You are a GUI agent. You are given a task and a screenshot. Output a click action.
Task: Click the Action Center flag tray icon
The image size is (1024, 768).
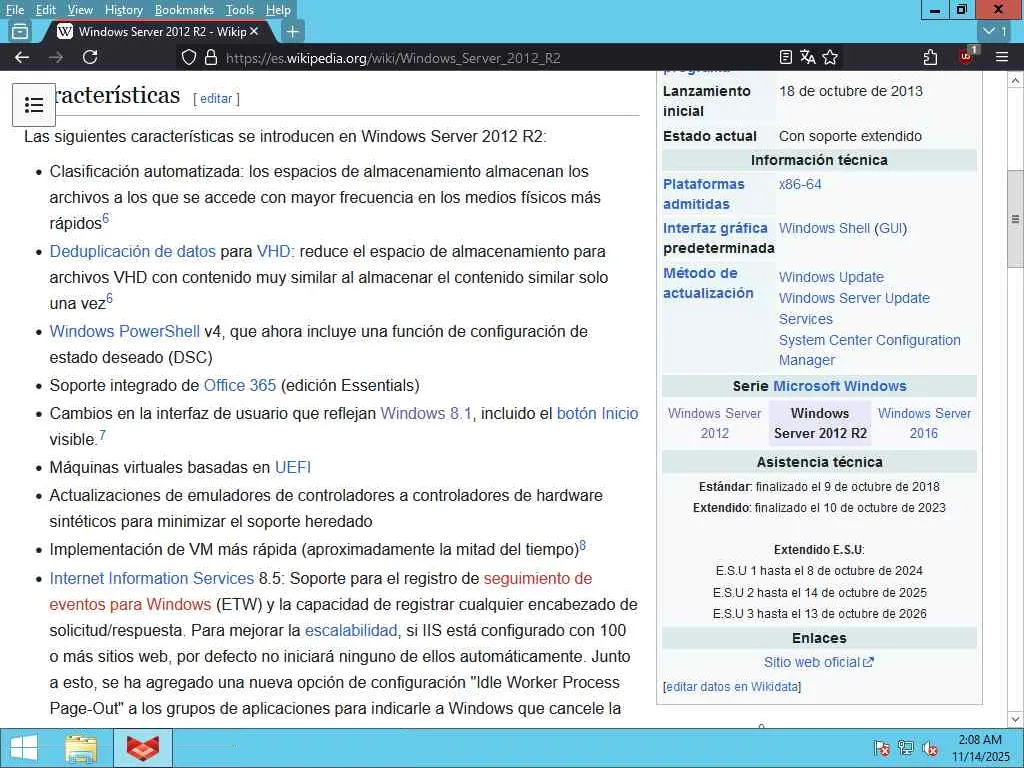click(x=882, y=748)
